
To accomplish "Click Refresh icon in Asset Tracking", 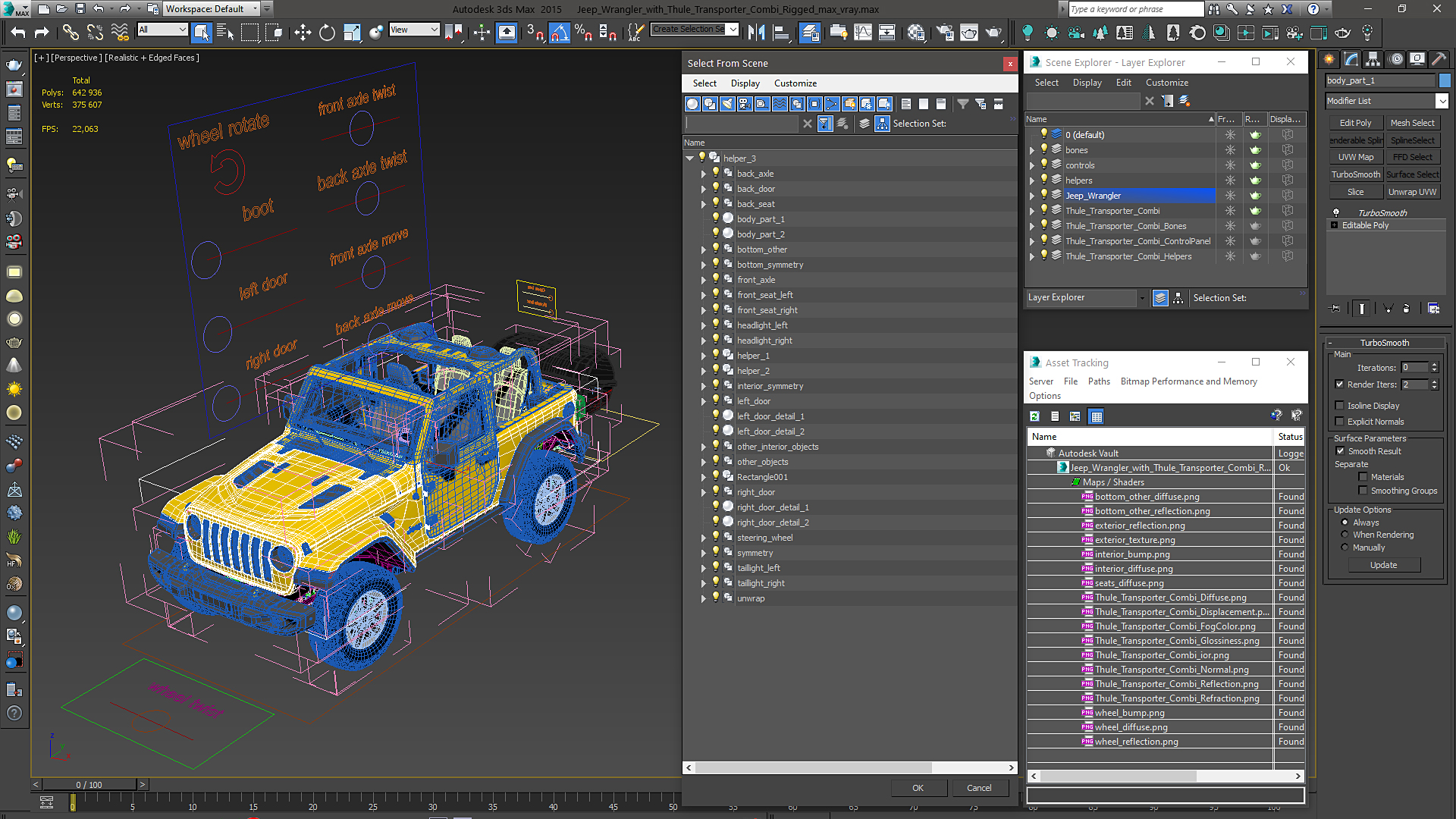I will [1034, 416].
